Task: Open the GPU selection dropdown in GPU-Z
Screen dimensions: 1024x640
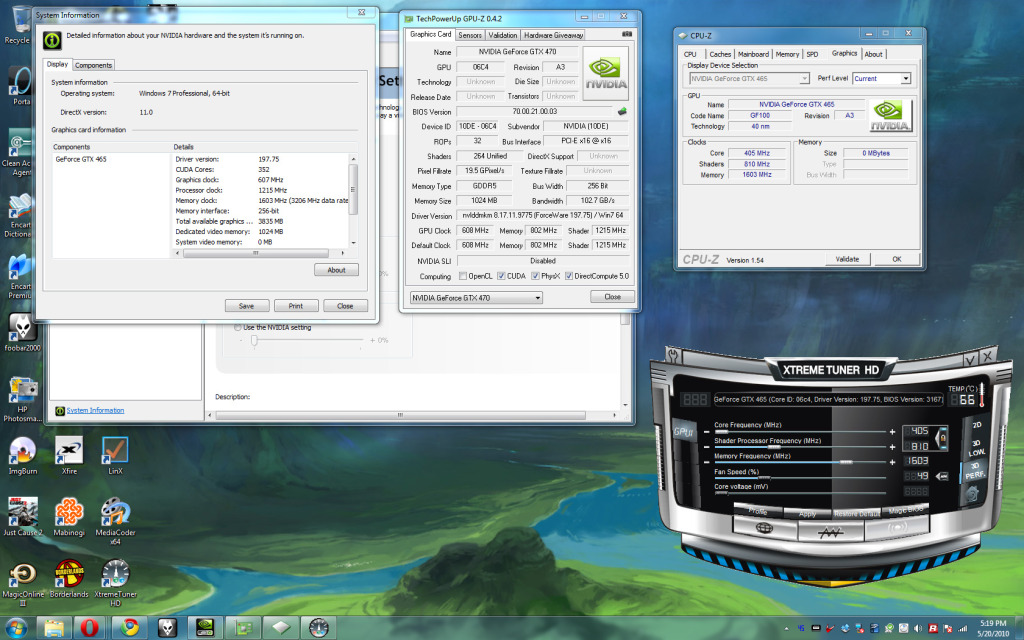Action: 476,297
